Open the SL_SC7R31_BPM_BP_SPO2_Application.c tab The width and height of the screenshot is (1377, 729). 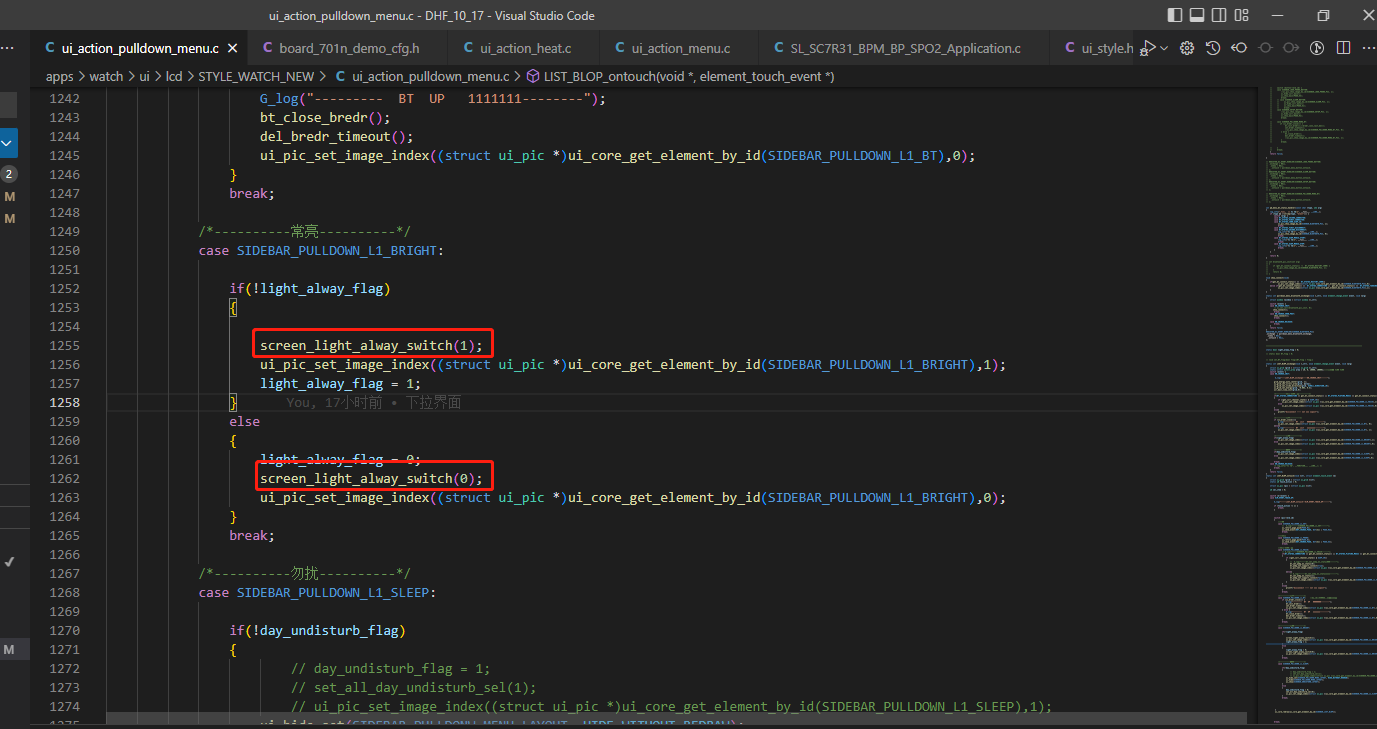pos(906,48)
